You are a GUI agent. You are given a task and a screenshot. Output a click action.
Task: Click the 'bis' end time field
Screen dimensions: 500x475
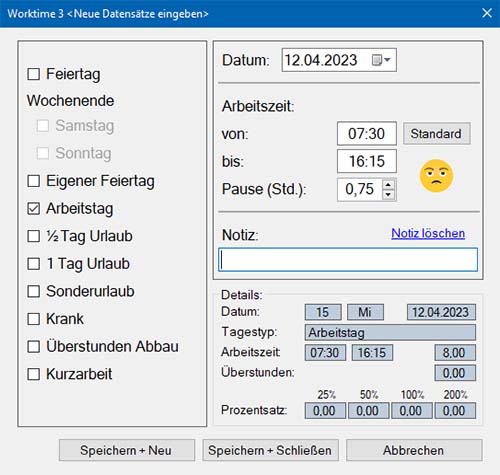pos(367,161)
